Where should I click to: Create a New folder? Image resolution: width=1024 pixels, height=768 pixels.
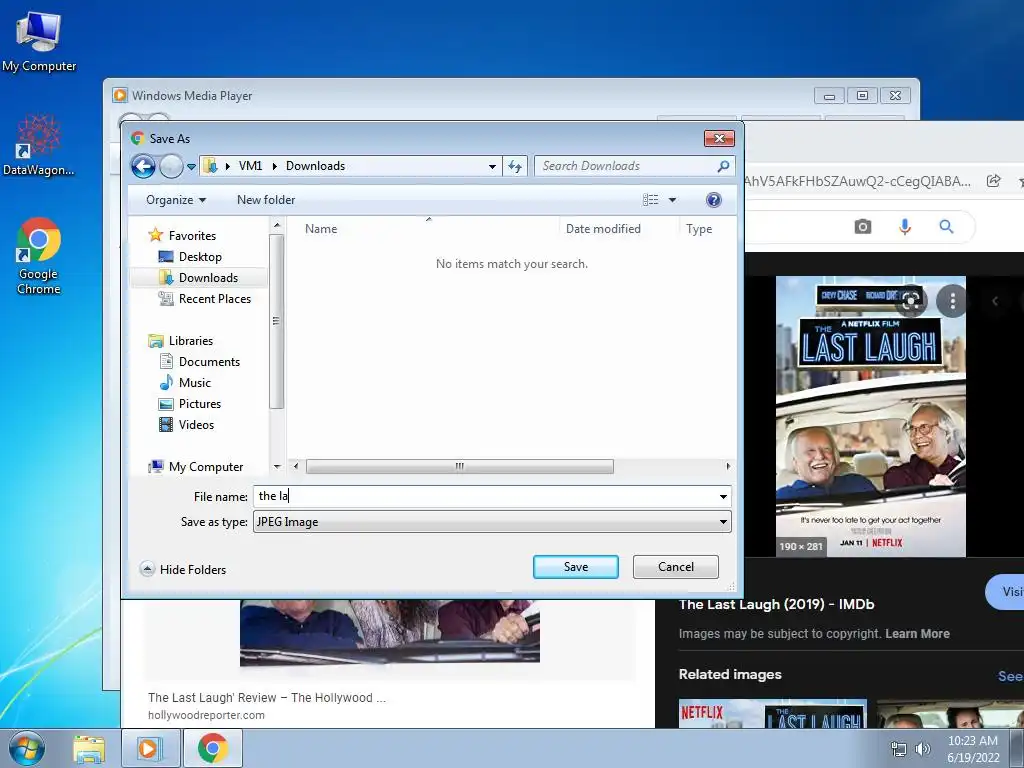(266, 200)
